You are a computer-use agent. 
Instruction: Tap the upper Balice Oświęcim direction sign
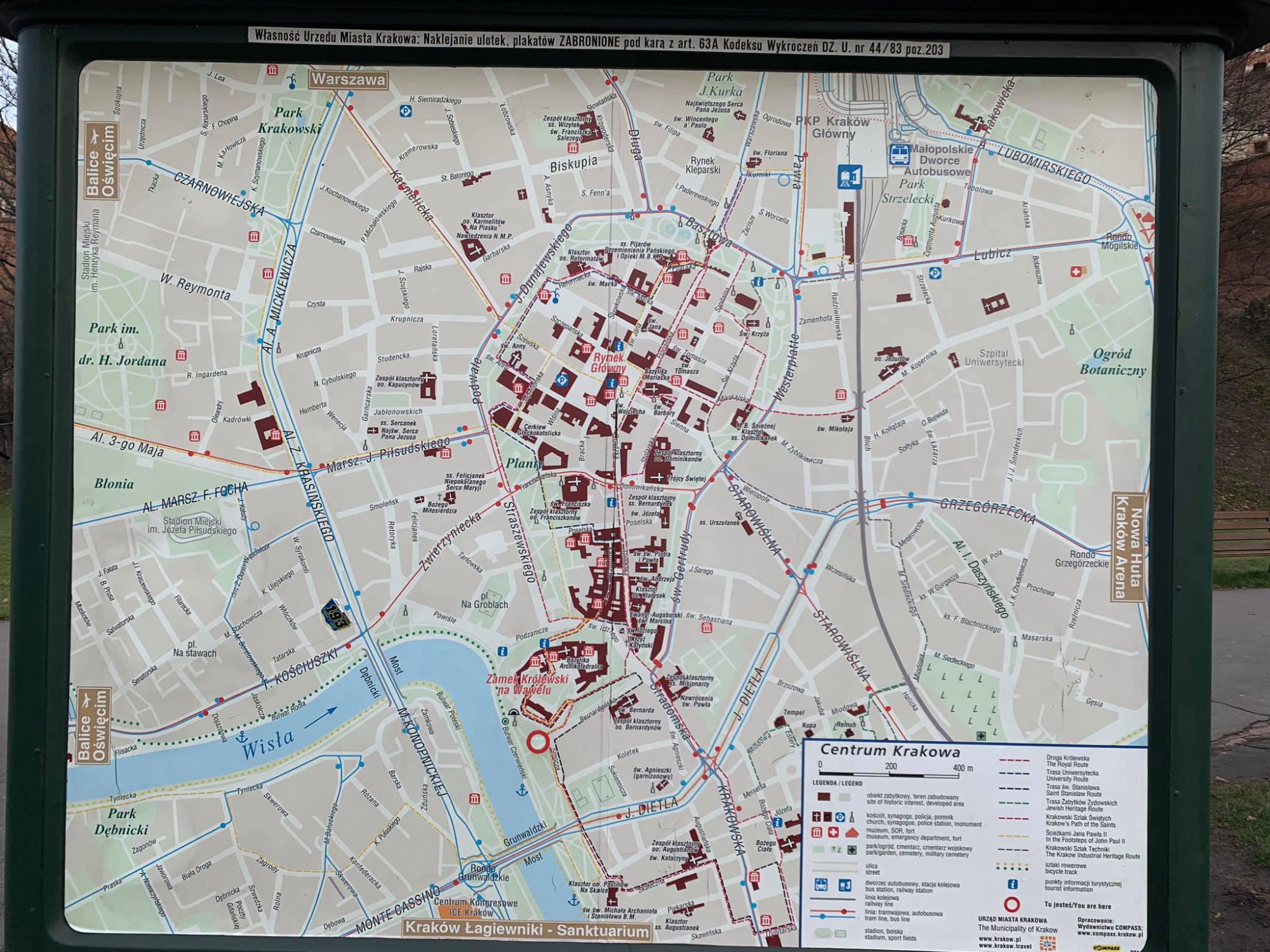[x=102, y=161]
